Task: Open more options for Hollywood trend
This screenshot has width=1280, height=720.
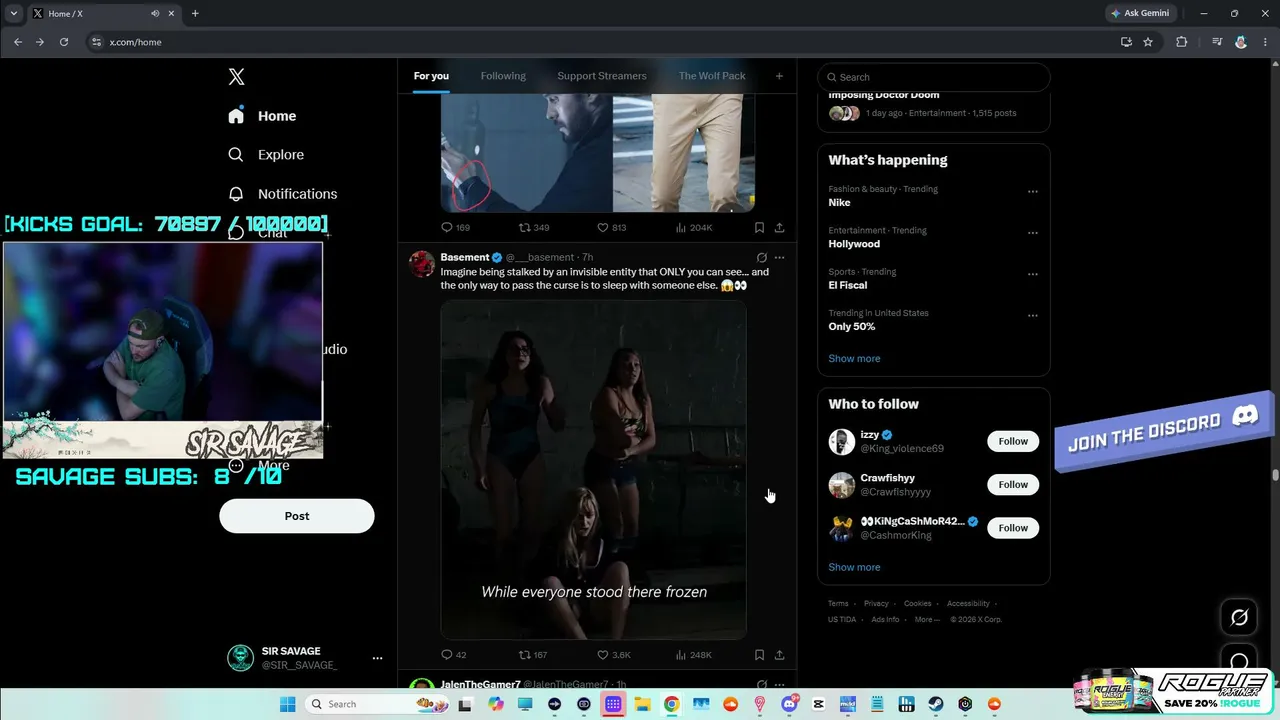Action: tap(1033, 233)
